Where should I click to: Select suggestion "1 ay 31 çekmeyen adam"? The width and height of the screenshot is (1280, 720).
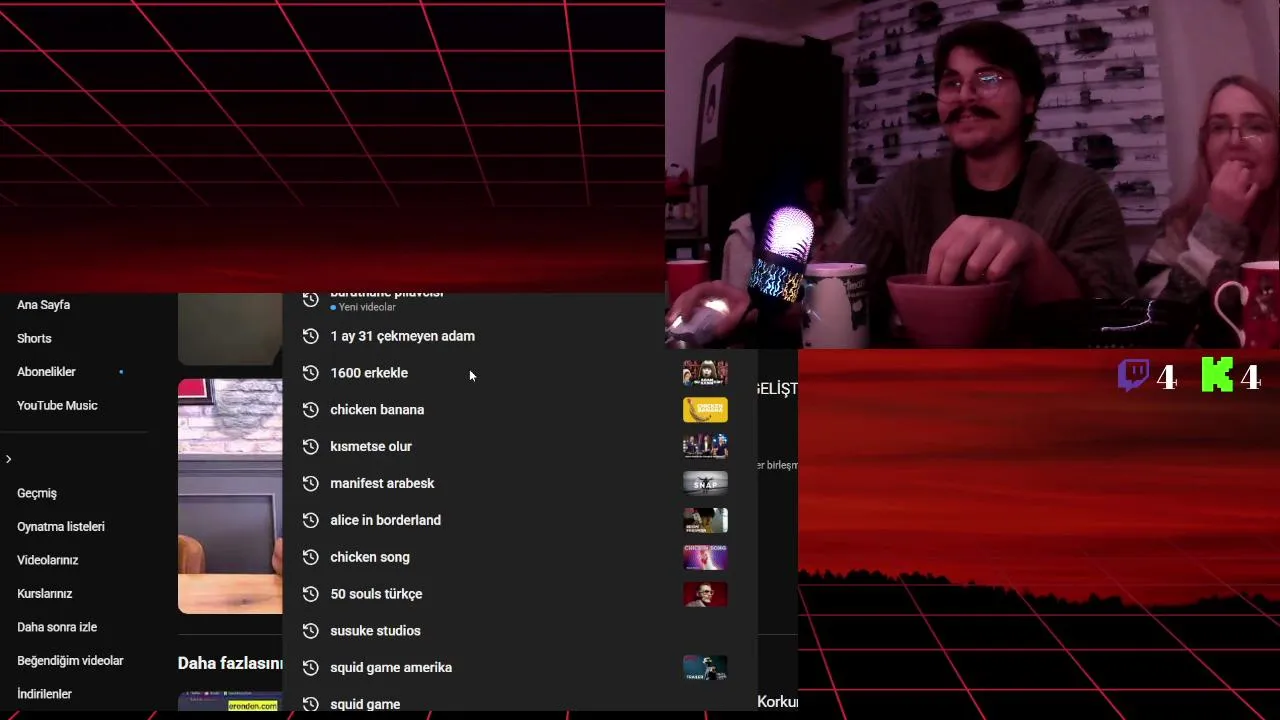coord(402,336)
